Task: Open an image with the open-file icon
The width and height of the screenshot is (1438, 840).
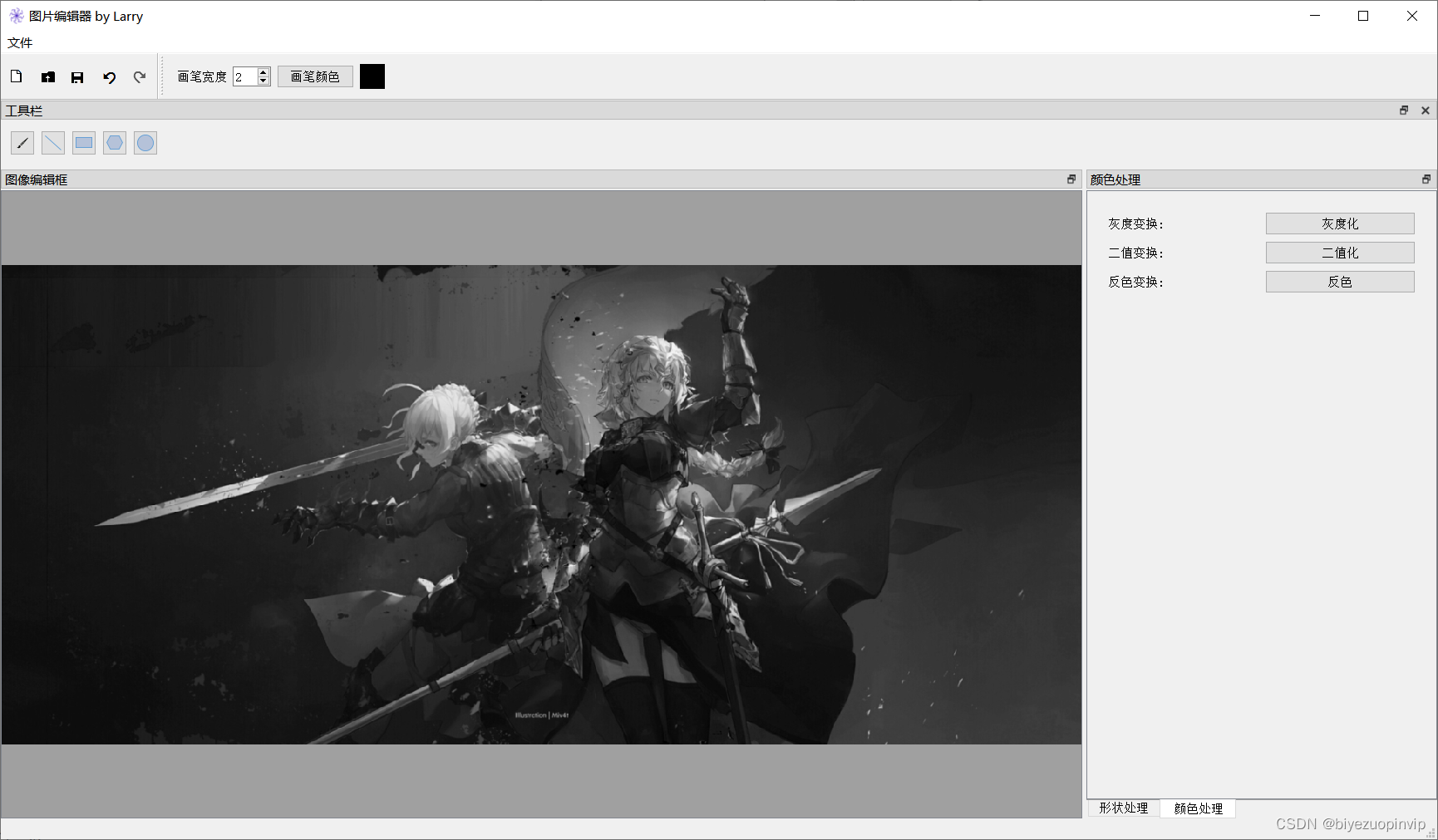Action: (47, 76)
